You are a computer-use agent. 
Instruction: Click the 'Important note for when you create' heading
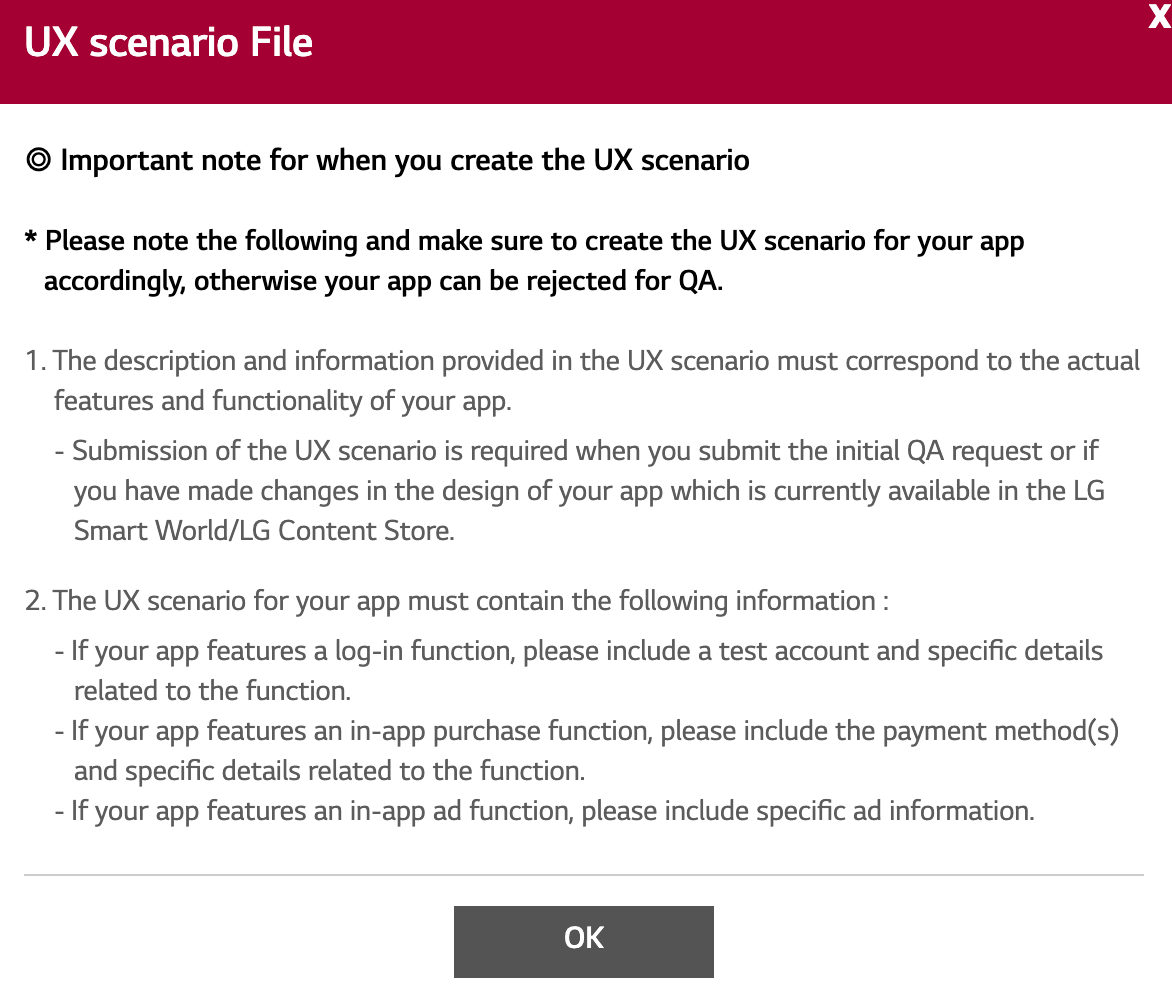pos(404,160)
